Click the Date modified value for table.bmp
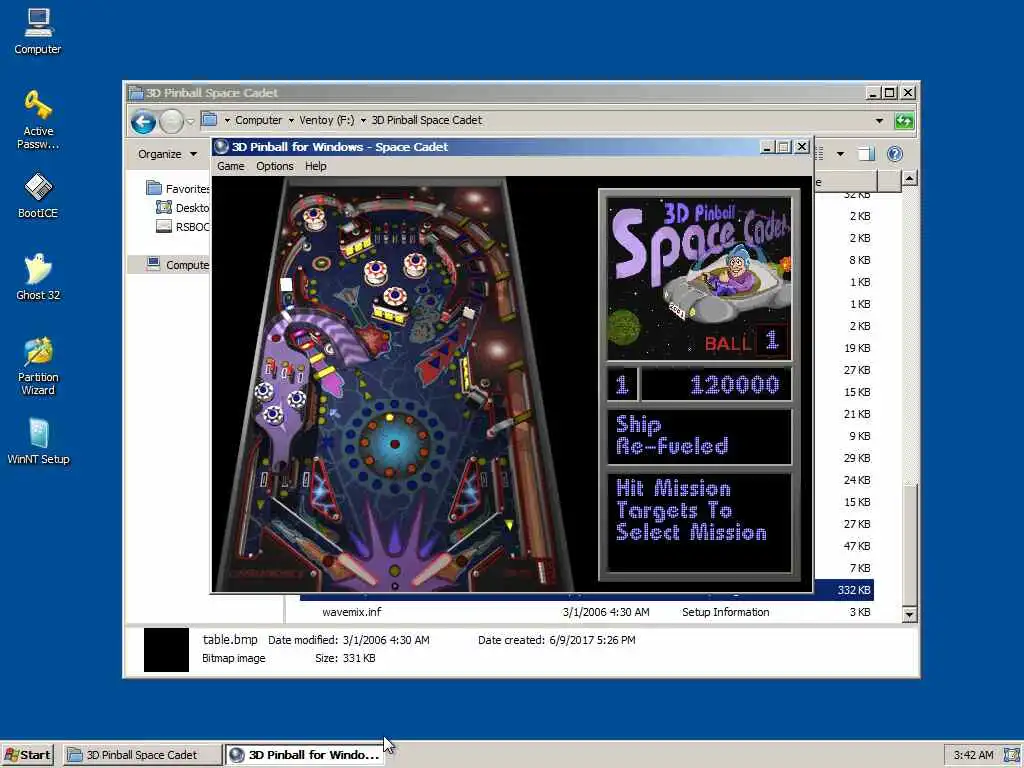Viewport: 1024px width, 768px height. (x=386, y=640)
